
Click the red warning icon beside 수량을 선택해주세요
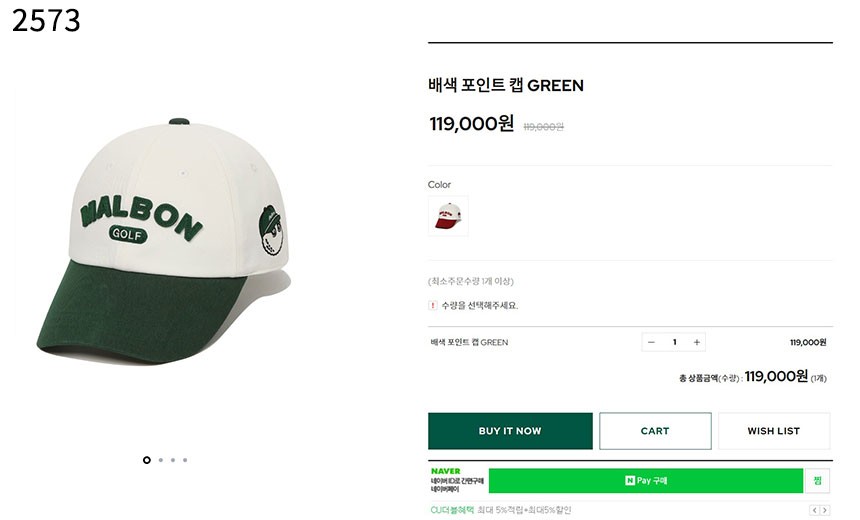433,305
